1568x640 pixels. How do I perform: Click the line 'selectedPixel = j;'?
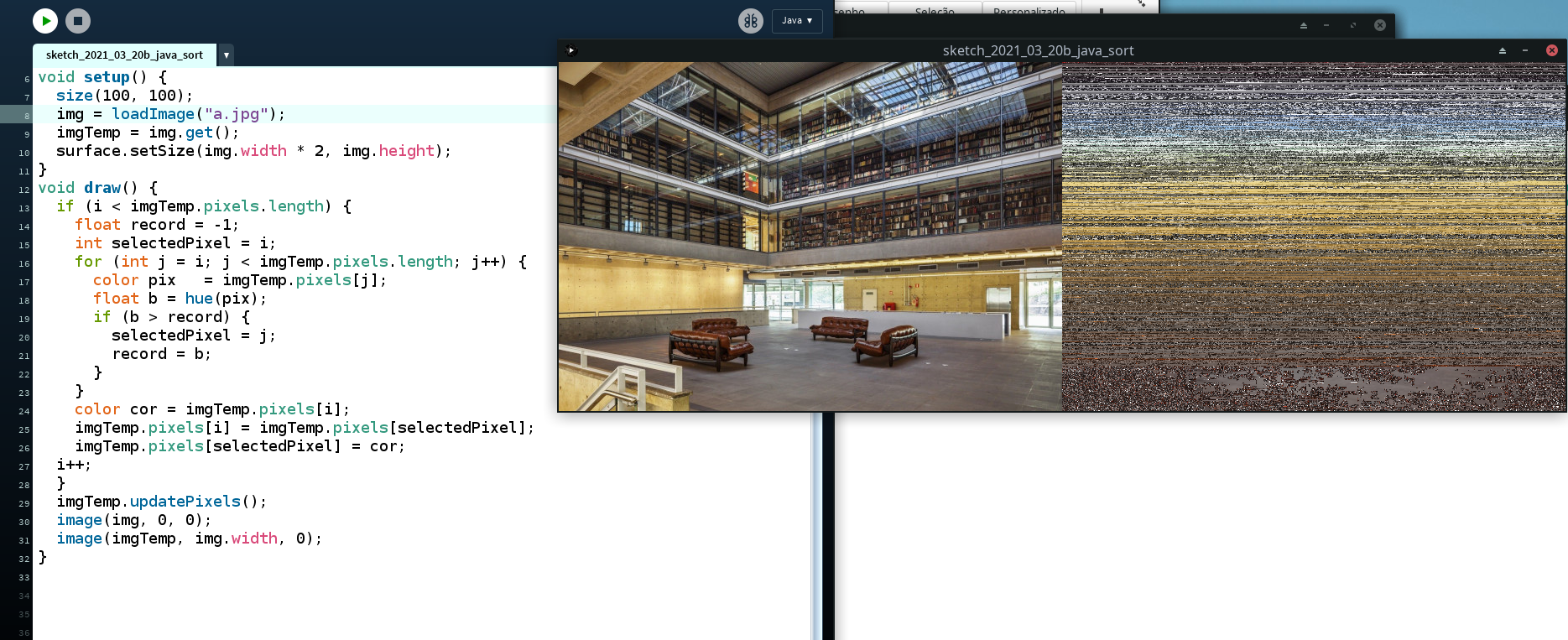click(x=194, y=336)
